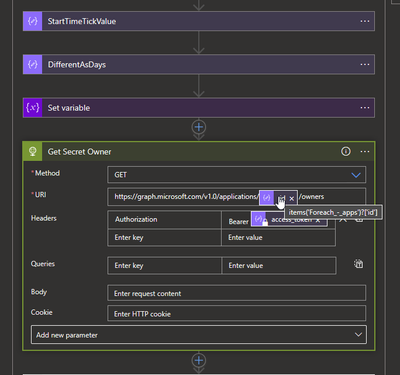Expand the StartTimeTickValue action card
The width and height of the screenshot is (400, 375).
(x=199, y=21)
